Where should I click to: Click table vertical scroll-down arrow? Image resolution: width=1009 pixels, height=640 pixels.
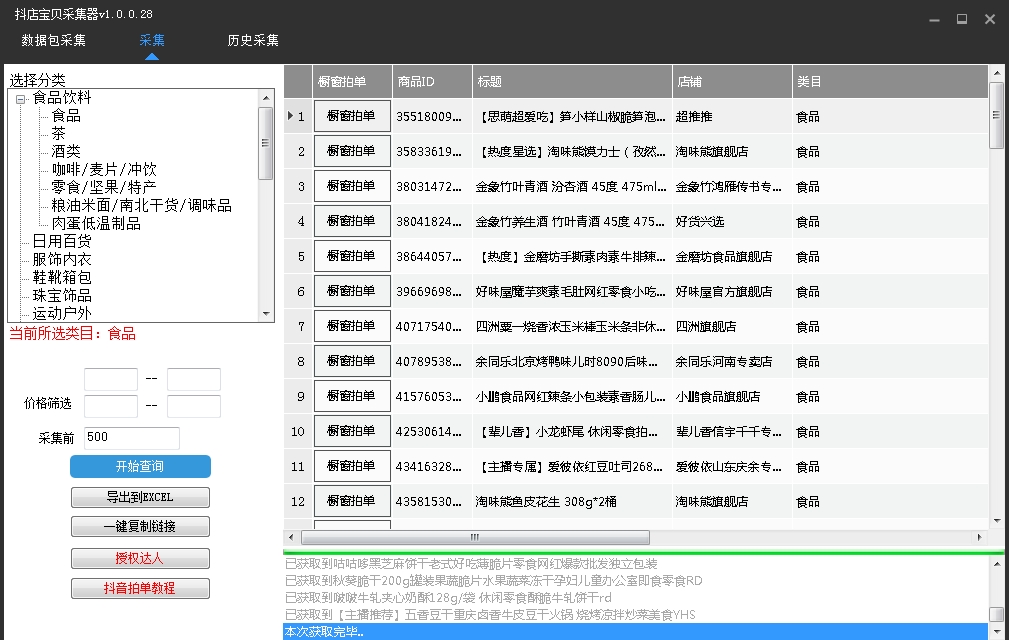point(996,521)
